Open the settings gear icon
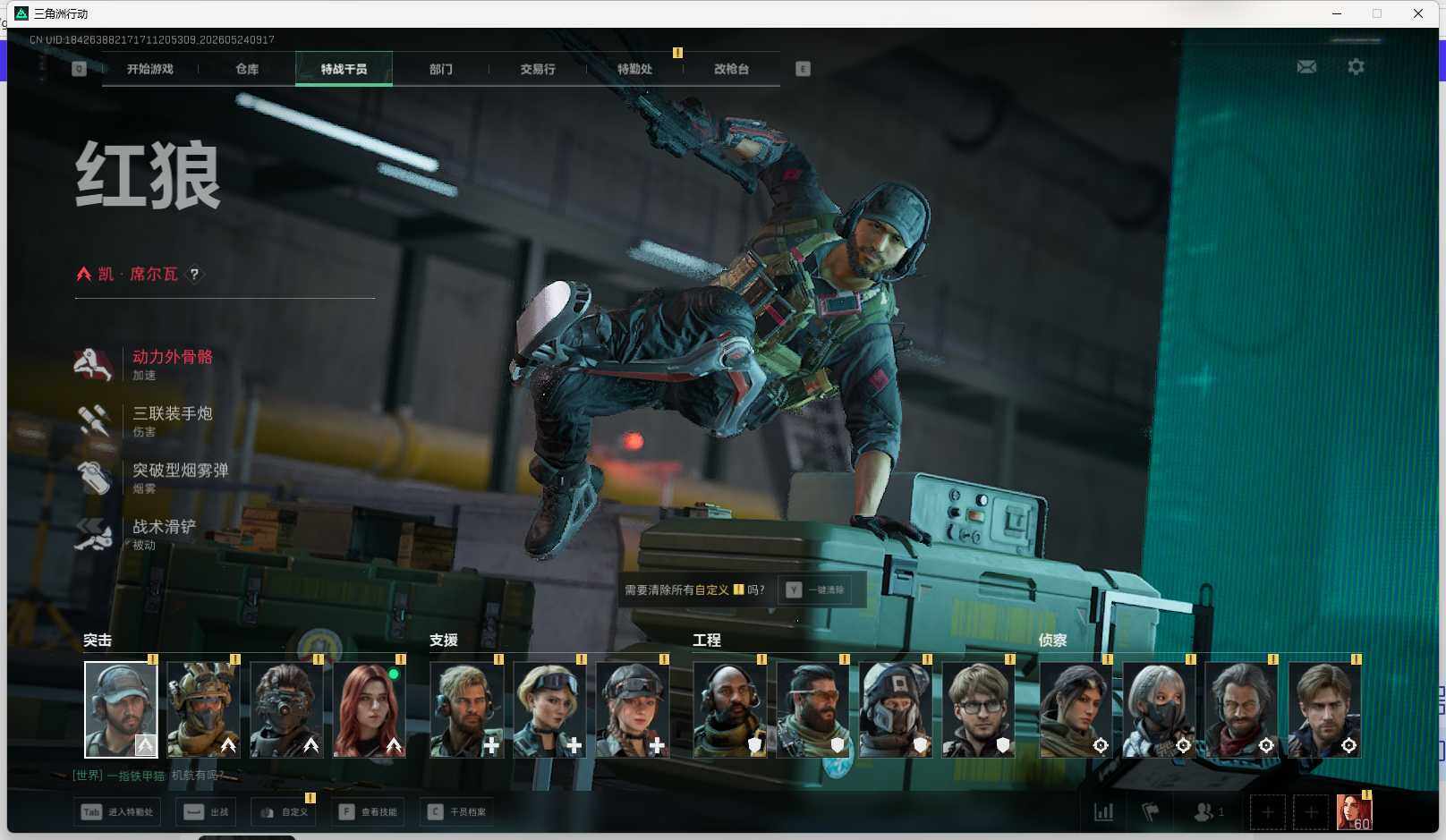This screenshot has height=840, width=1446. 1356,67
